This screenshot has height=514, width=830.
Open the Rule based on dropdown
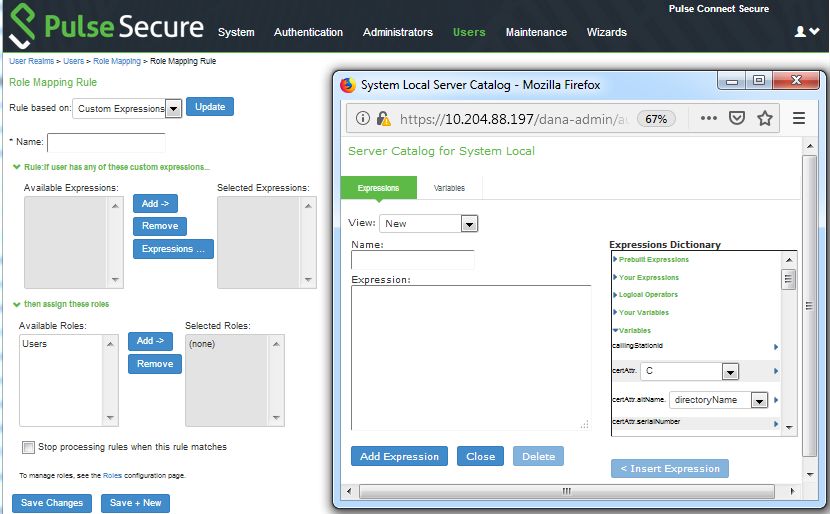point(127,109)
